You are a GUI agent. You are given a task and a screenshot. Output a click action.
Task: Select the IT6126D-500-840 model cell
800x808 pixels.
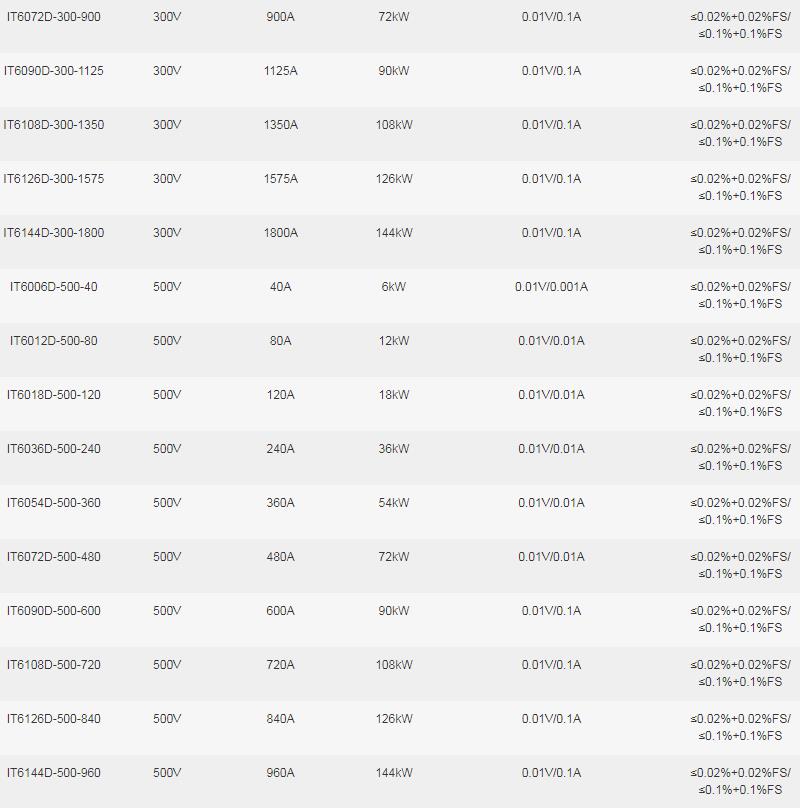pyautogui.click(x=54, y=719)
